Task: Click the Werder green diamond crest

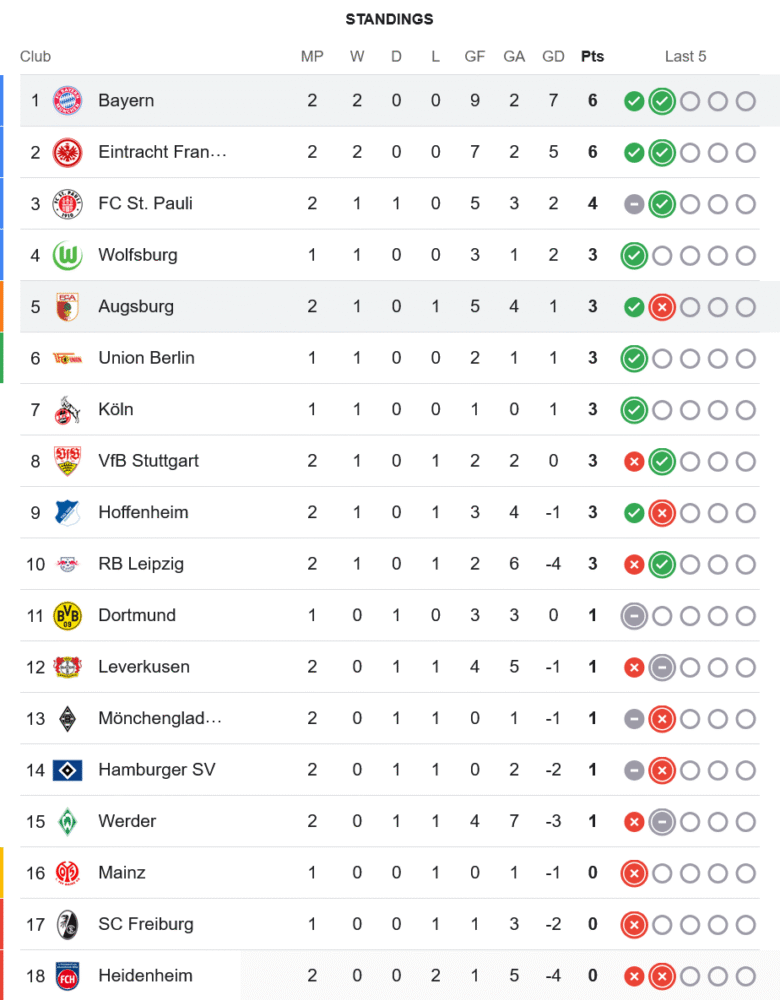Action: coord(67,822)
